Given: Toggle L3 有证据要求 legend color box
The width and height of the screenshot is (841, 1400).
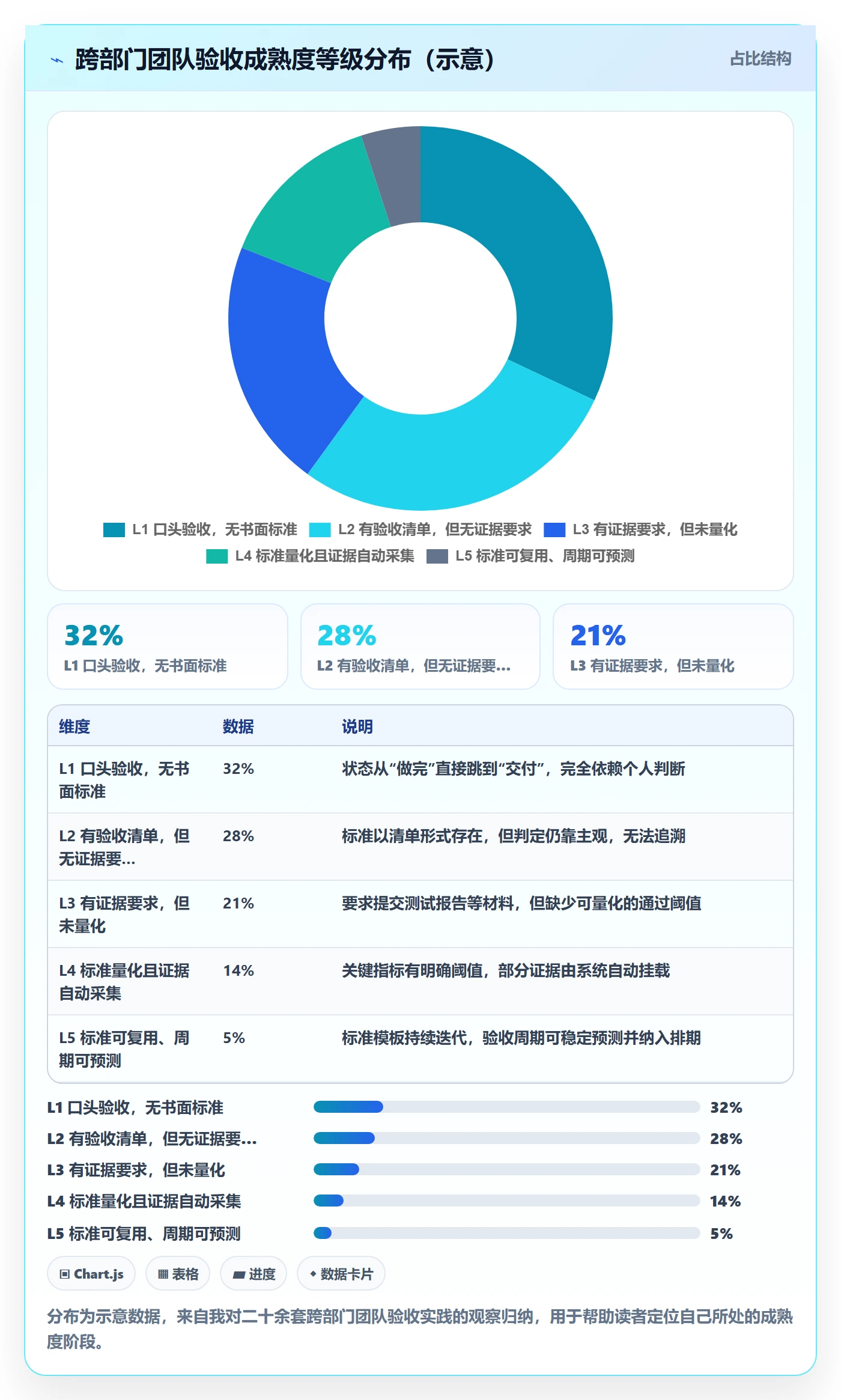Looking at the screenshot, I should 554,530.
